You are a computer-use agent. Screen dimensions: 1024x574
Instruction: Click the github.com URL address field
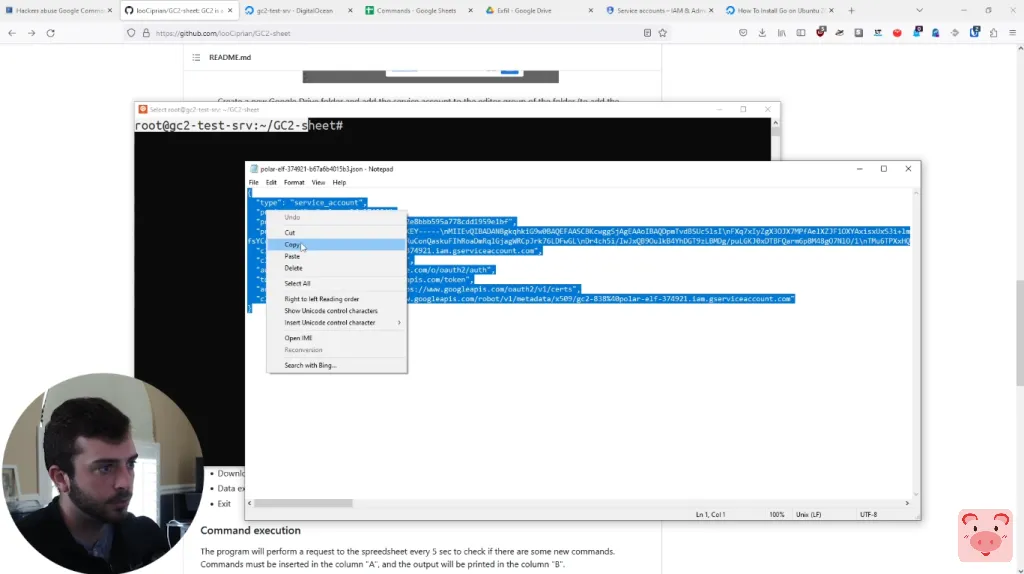[396, 33]
